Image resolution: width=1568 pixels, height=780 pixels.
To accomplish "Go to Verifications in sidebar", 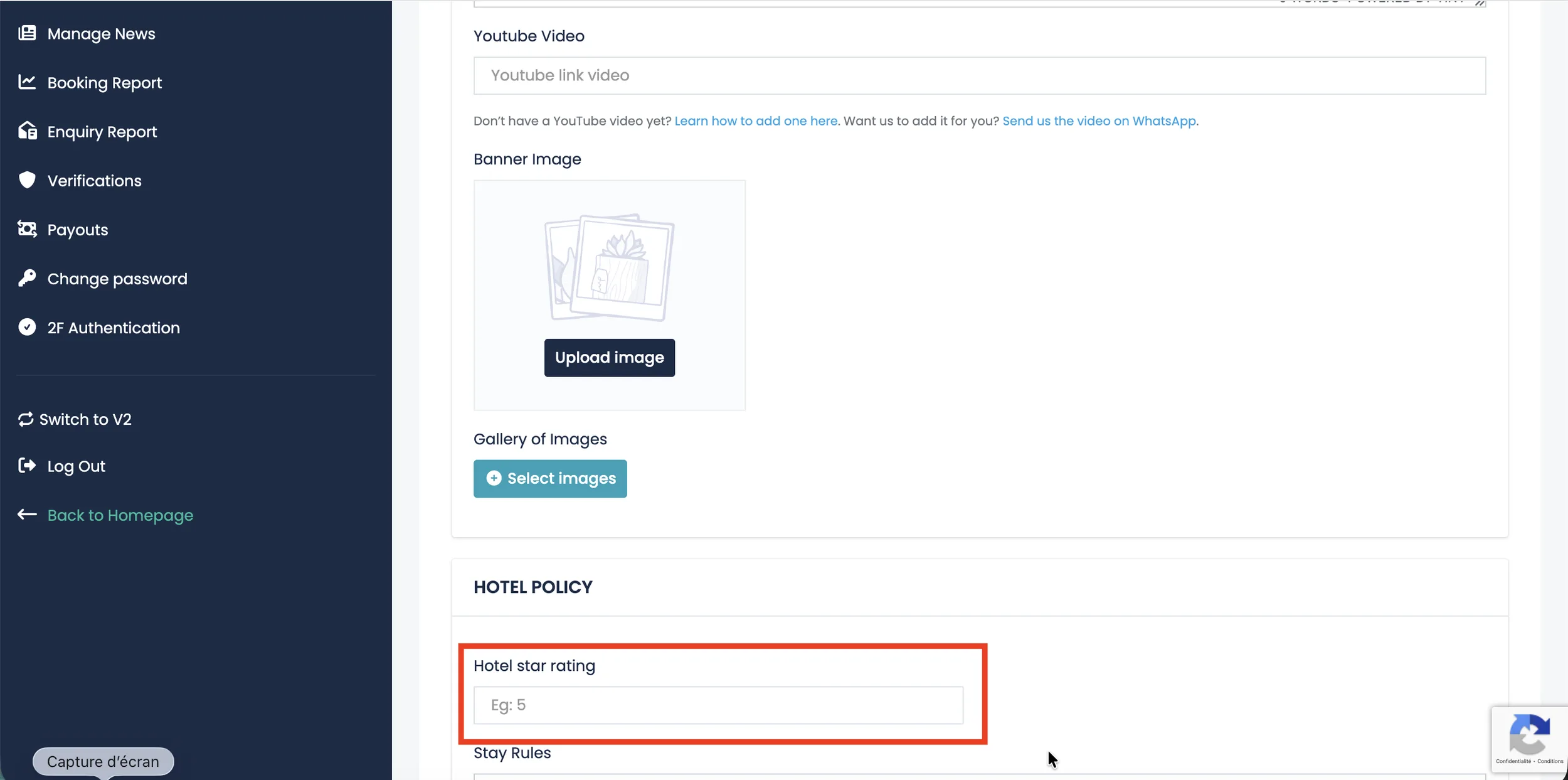I will (x=95, y=181).
